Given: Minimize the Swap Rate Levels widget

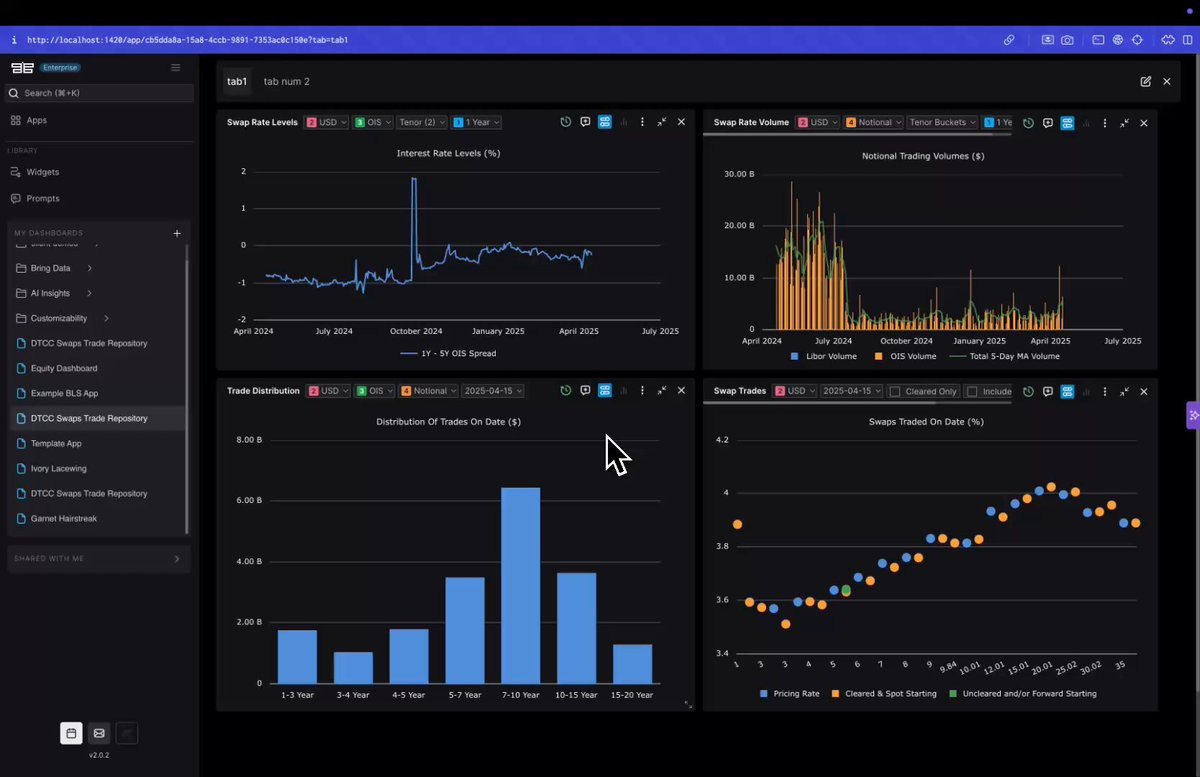Looking at the screenshot, I should tap(662, 122).
